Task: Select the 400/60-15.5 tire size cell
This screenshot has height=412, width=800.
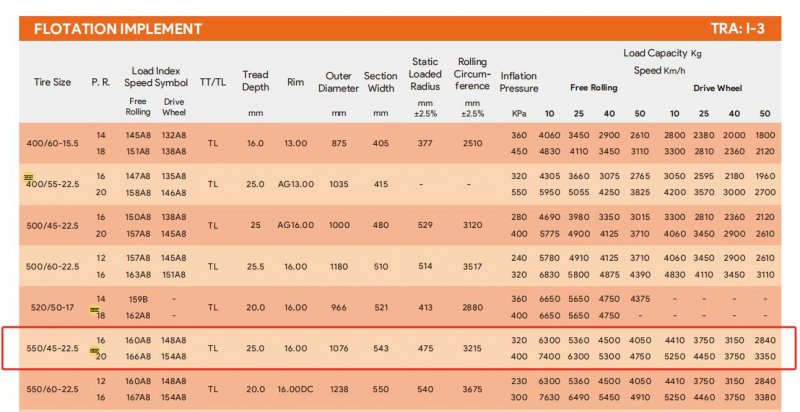Action: pyautogui.click(x=49, y=143)
